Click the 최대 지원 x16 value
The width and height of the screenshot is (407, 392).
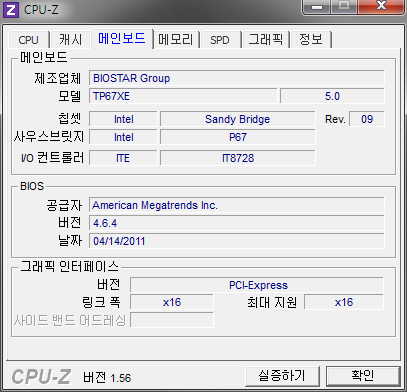pyautogui.click(x=344, y=302)
